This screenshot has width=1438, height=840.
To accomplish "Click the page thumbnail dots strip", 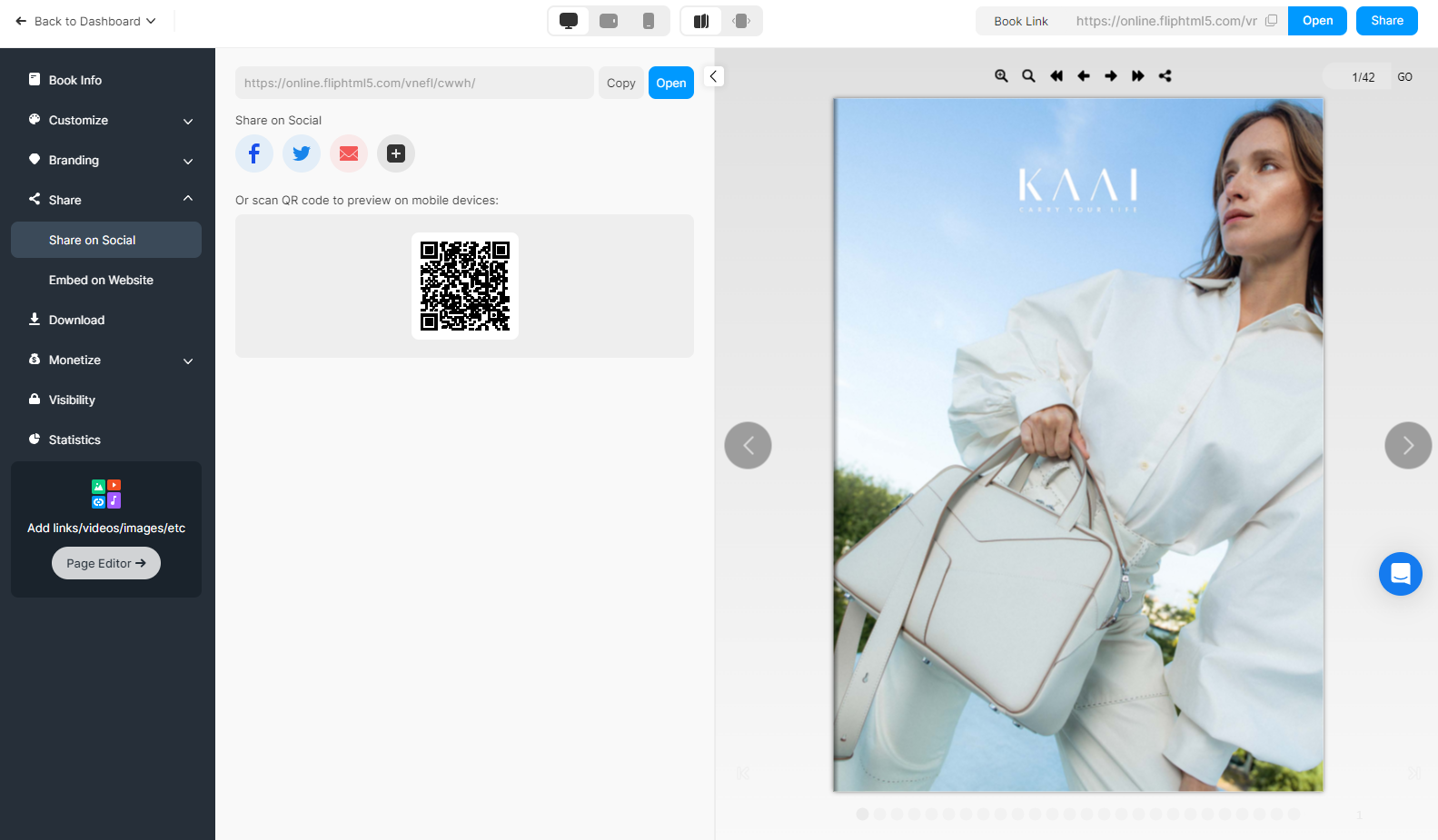I will click(x=1078, y=814).
